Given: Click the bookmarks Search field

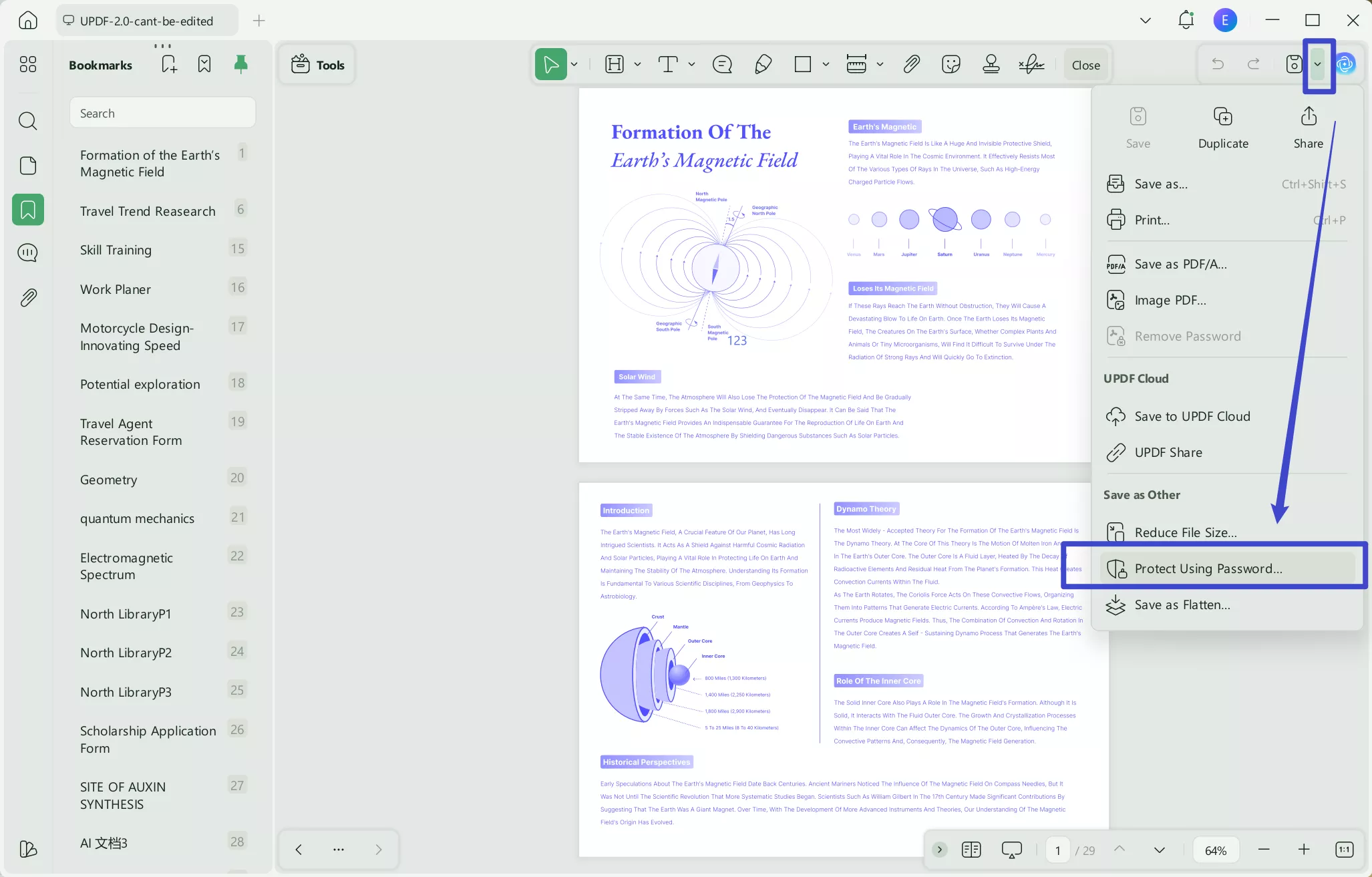Looking at the screenshot, I should click(x=162, y=112).
